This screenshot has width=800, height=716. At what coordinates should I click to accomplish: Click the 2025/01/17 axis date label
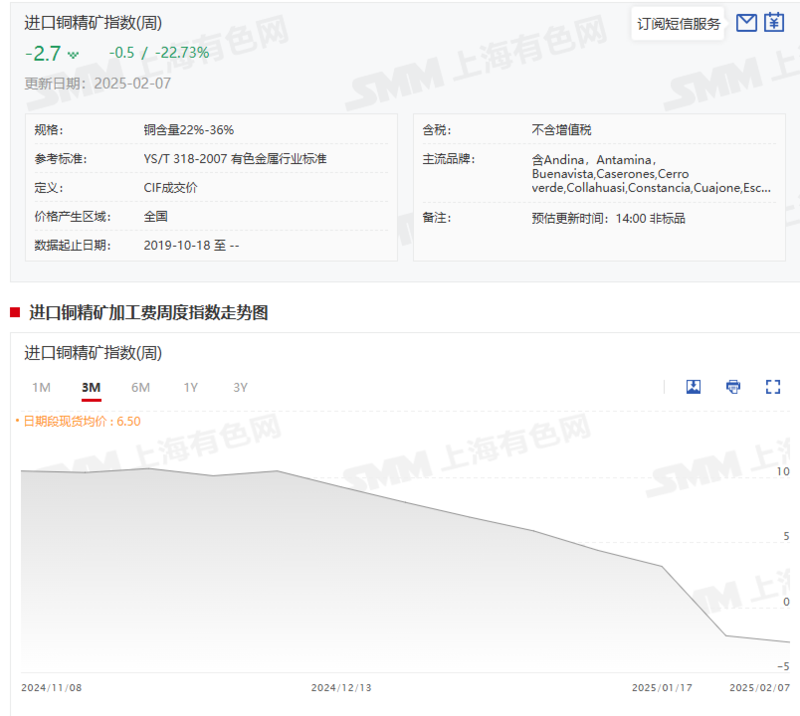662,687
